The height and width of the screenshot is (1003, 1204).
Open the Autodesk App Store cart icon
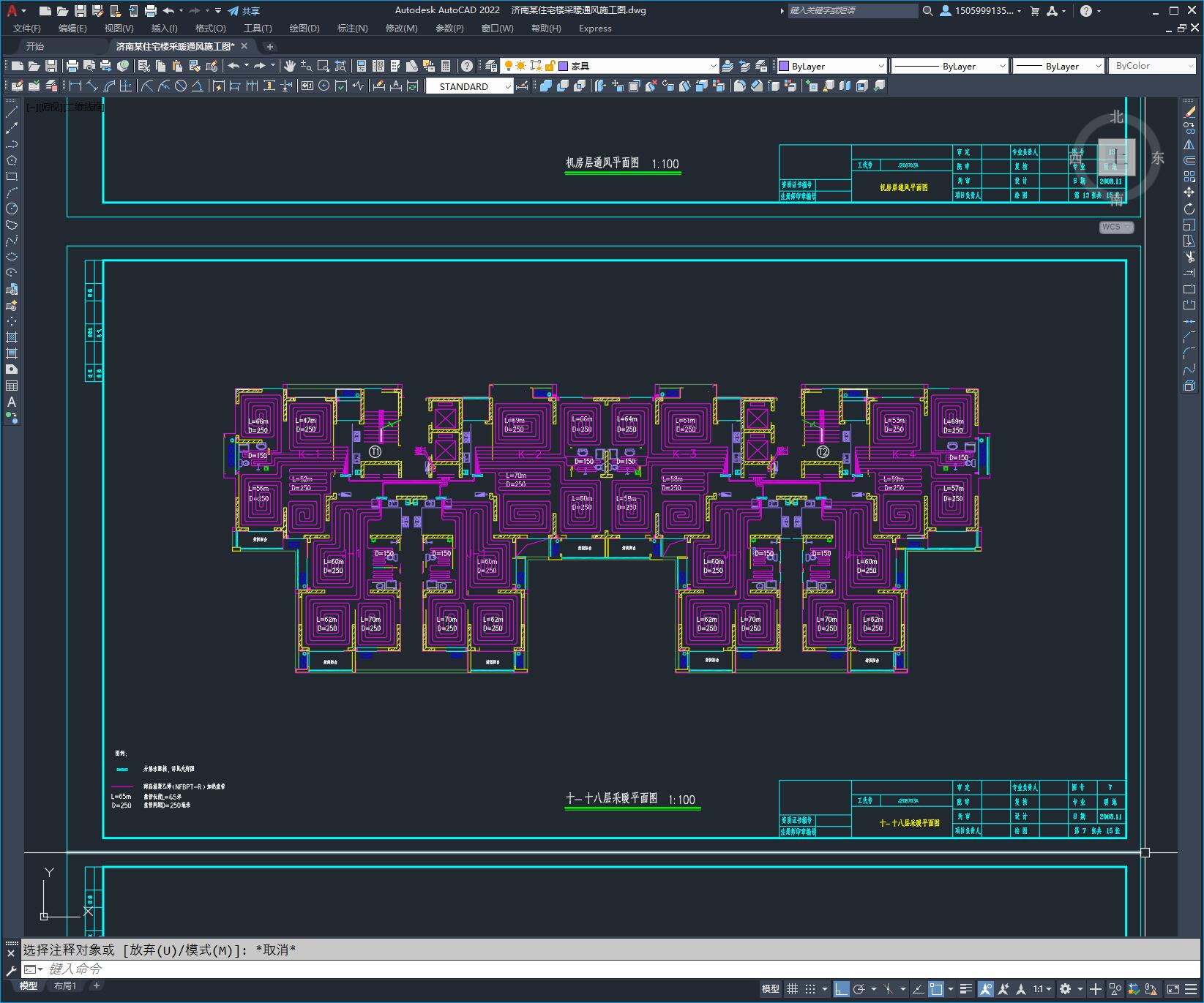tap(1035, 10)
